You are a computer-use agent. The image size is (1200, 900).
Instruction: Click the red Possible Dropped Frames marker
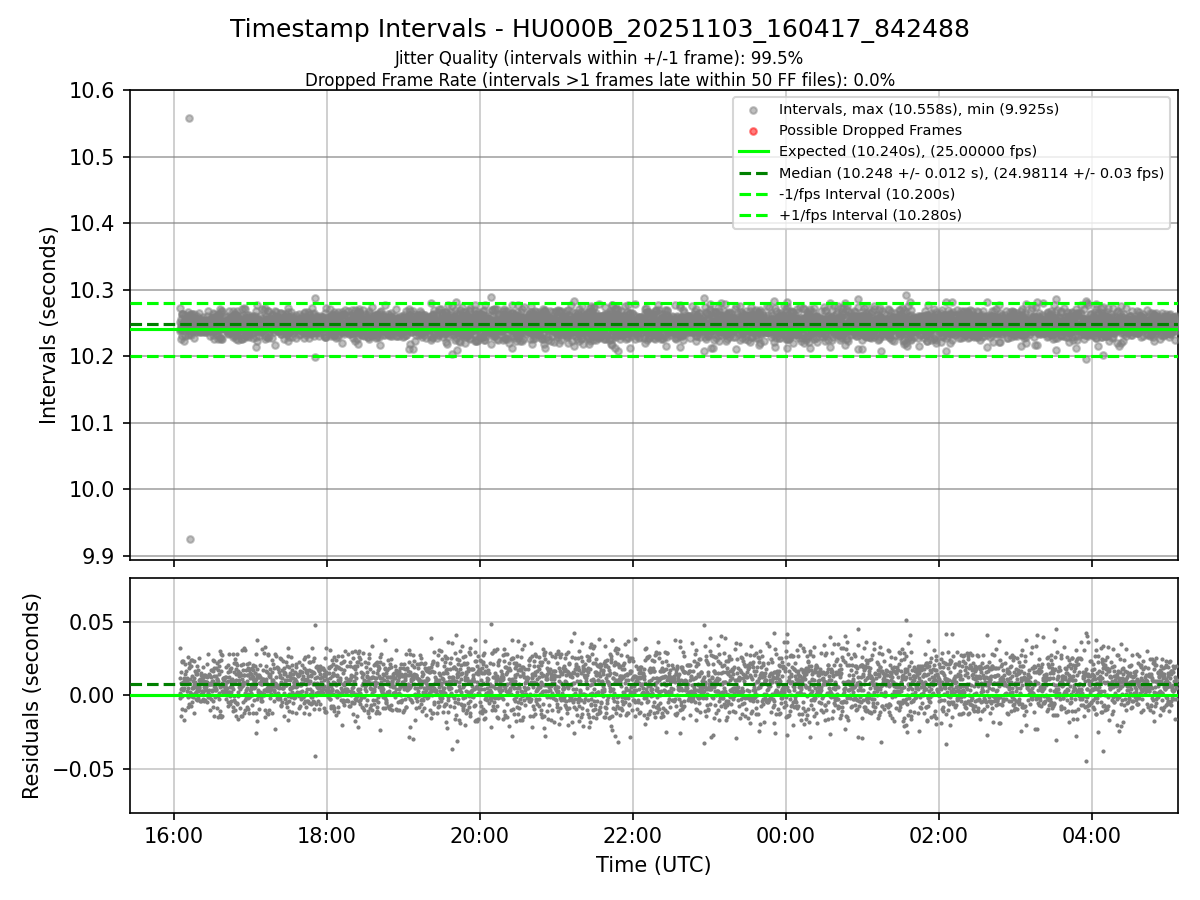click(754, 131)
